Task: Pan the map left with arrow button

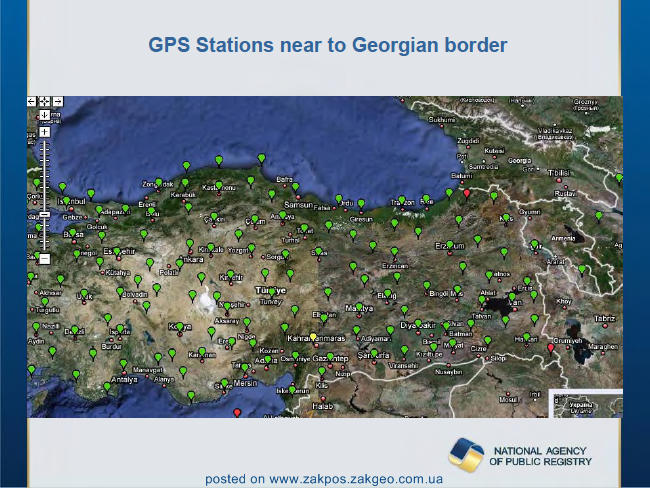Action: pos(32,101)
